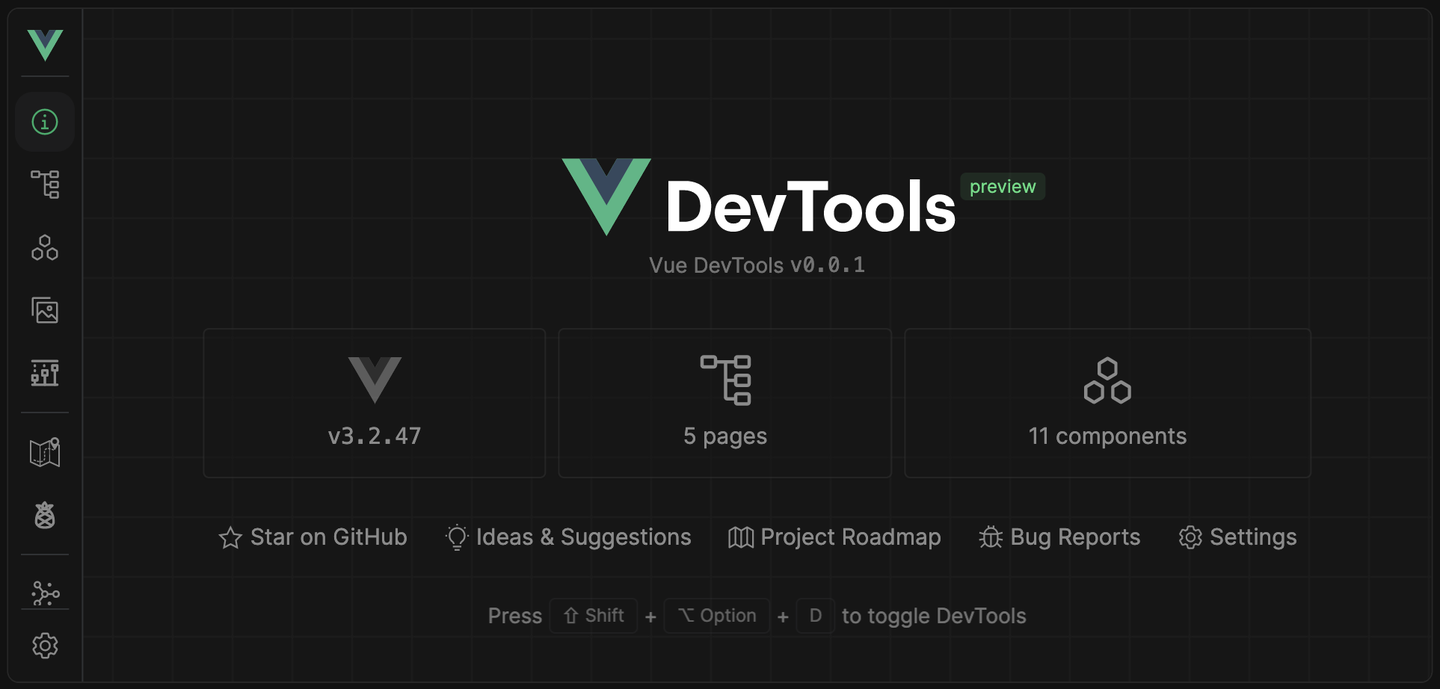Click the v3.2.47 Vue version card

tap(374, 402)
